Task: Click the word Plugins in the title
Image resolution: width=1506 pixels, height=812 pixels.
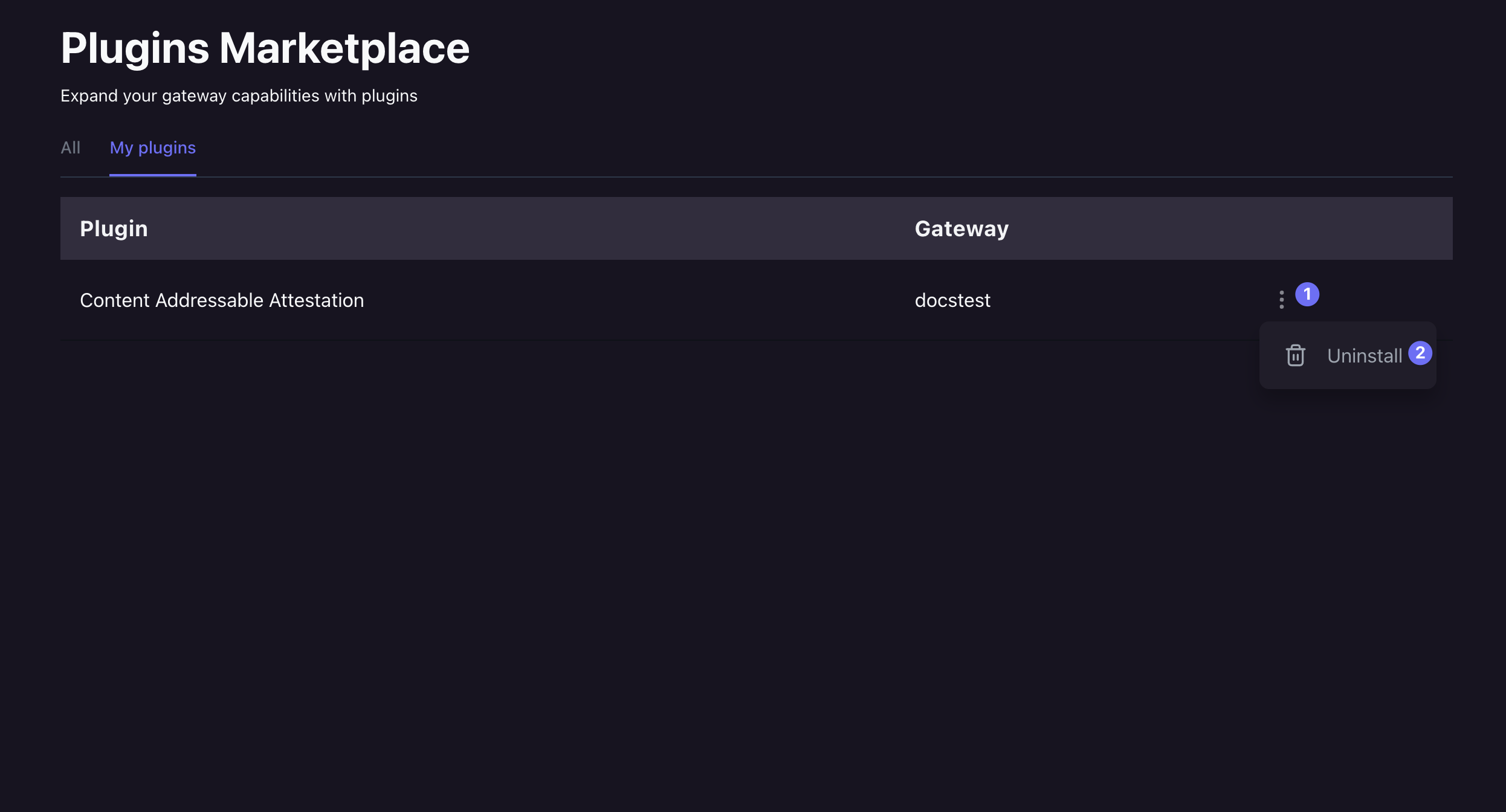Action: tap(135, 48)
